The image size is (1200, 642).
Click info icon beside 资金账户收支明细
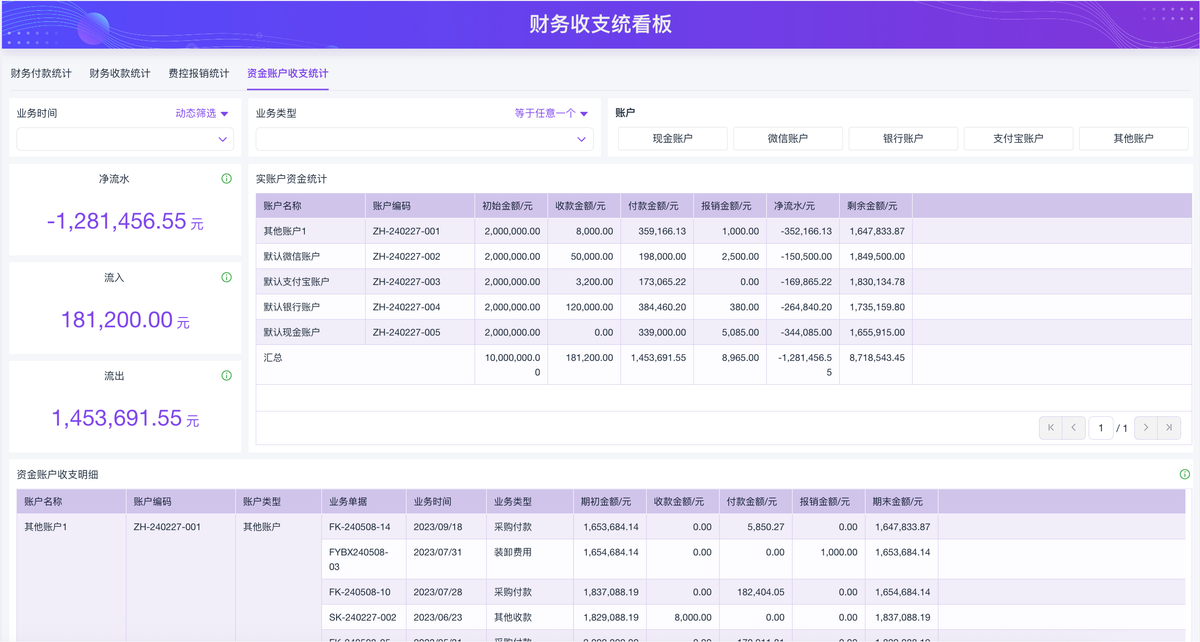point(1184,474)
